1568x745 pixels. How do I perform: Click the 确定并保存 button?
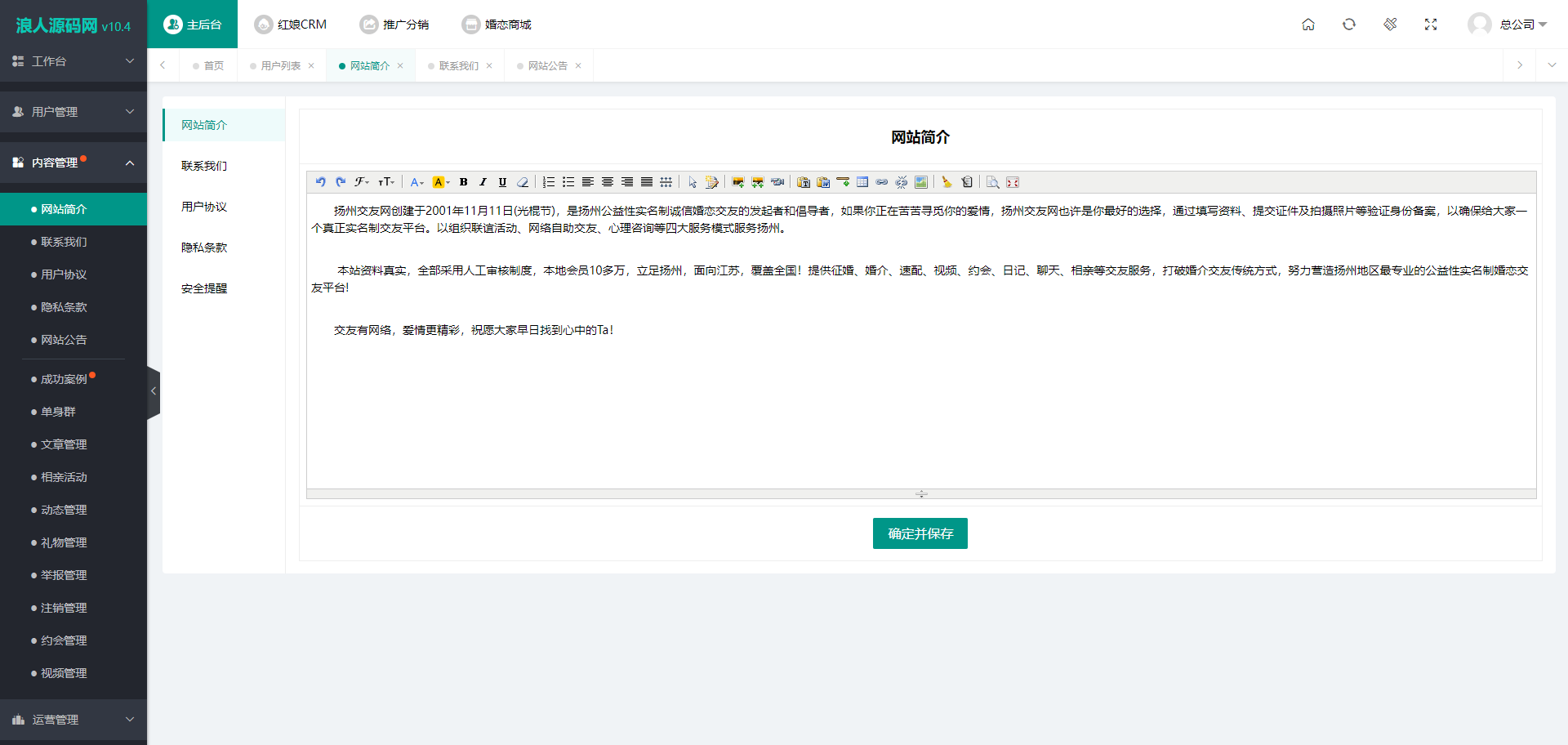coord(920,533)
